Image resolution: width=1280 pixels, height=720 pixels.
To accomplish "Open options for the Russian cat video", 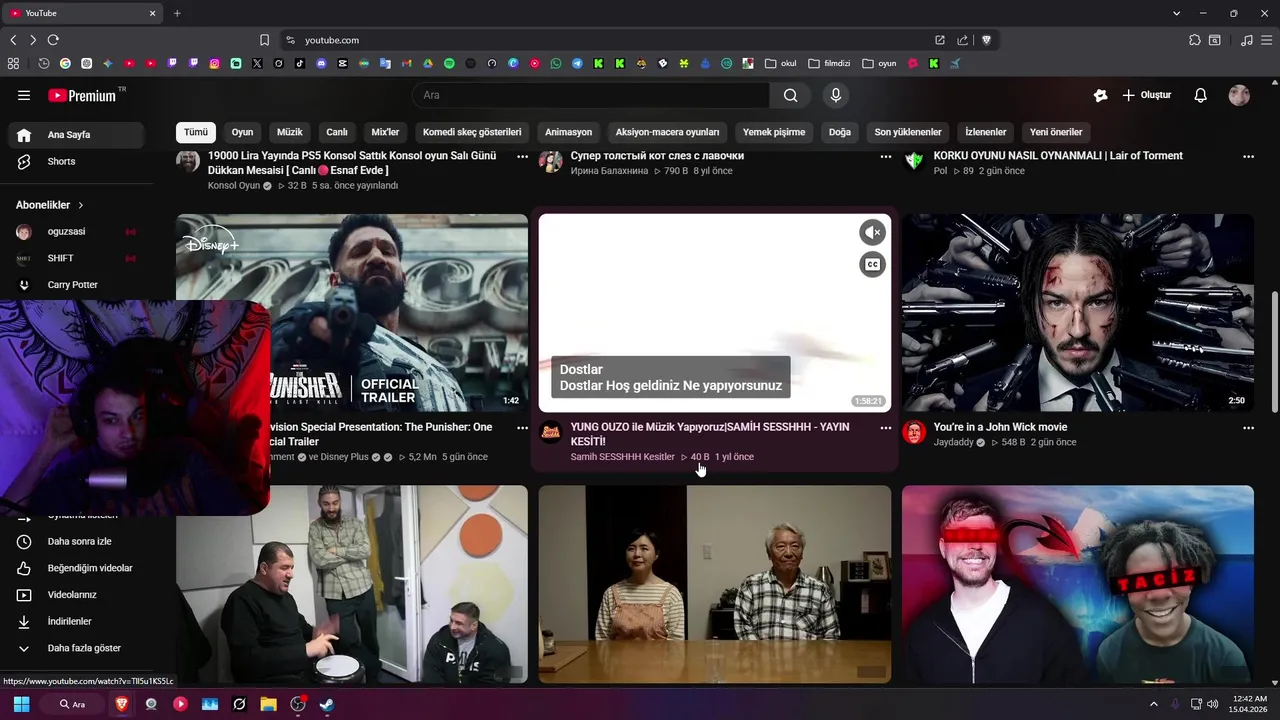I will tap(885, 157).
